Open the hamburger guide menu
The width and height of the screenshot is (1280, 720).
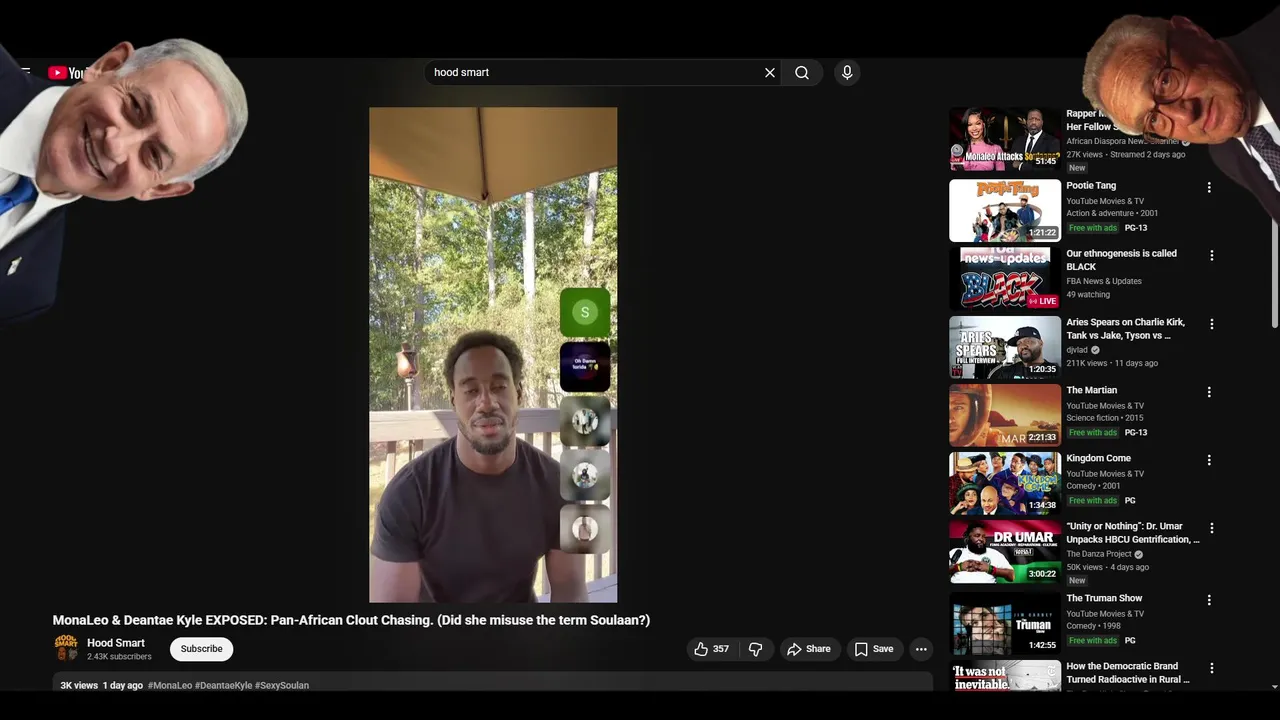tap(25, 73)
